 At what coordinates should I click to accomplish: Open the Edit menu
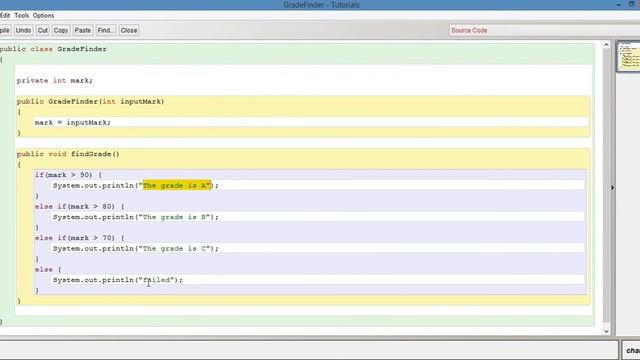4,16
